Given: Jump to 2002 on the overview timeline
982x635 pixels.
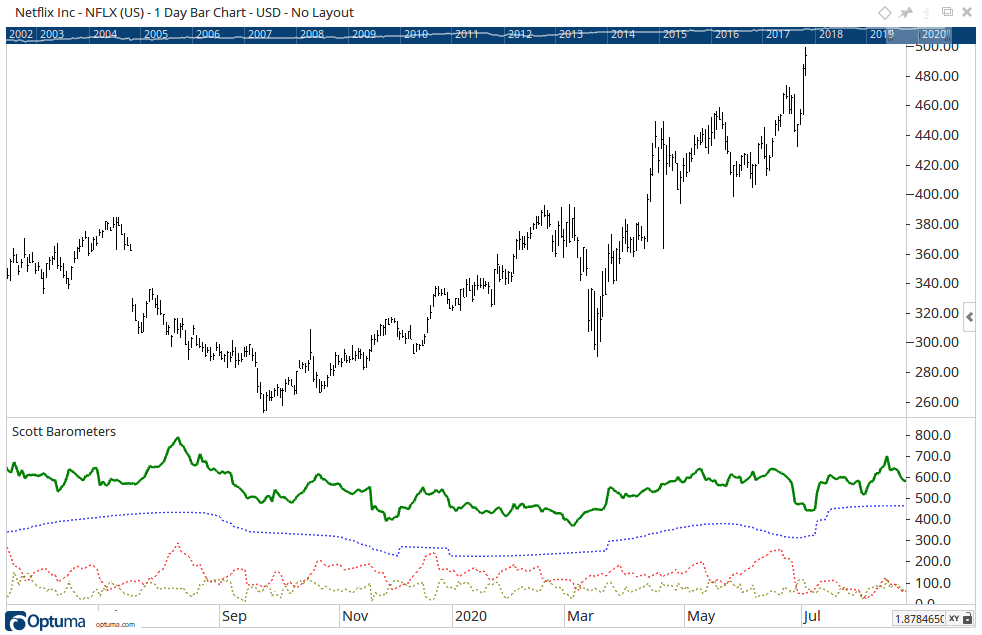Looking at the screenshot, I should (21, 34).
